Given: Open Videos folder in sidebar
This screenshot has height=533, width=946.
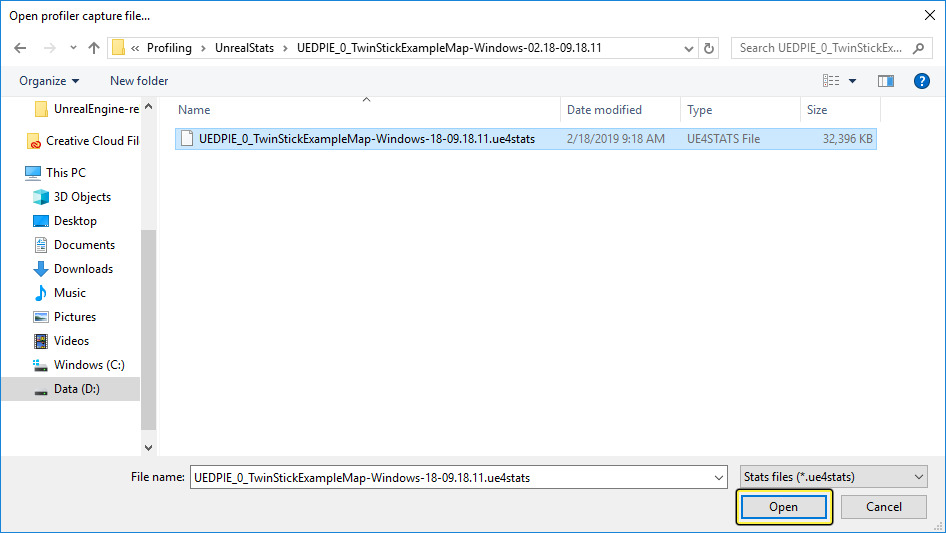Looking at the screenshot, I should [62, 341].
